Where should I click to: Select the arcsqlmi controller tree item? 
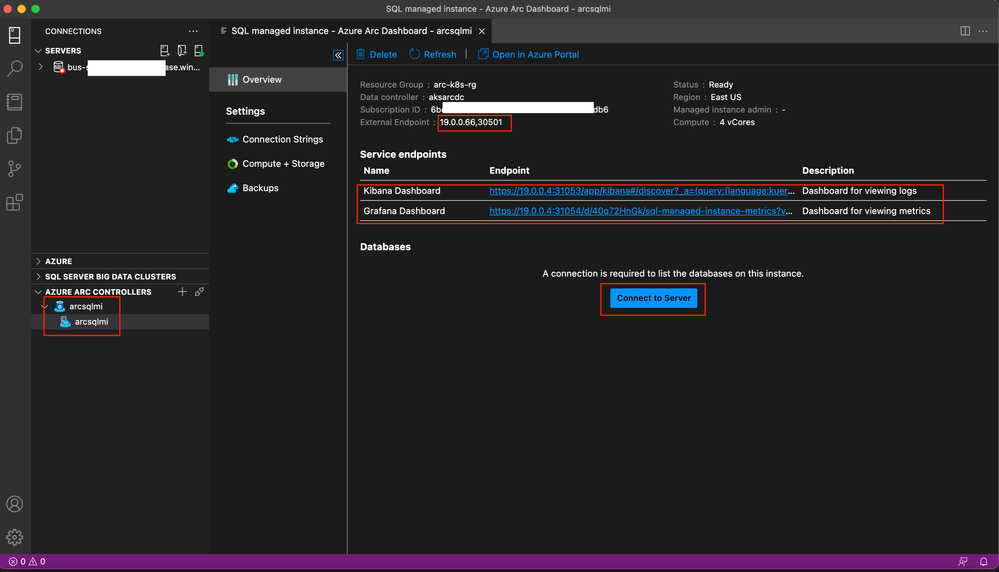pyautogui.click(x=85, y=306)
